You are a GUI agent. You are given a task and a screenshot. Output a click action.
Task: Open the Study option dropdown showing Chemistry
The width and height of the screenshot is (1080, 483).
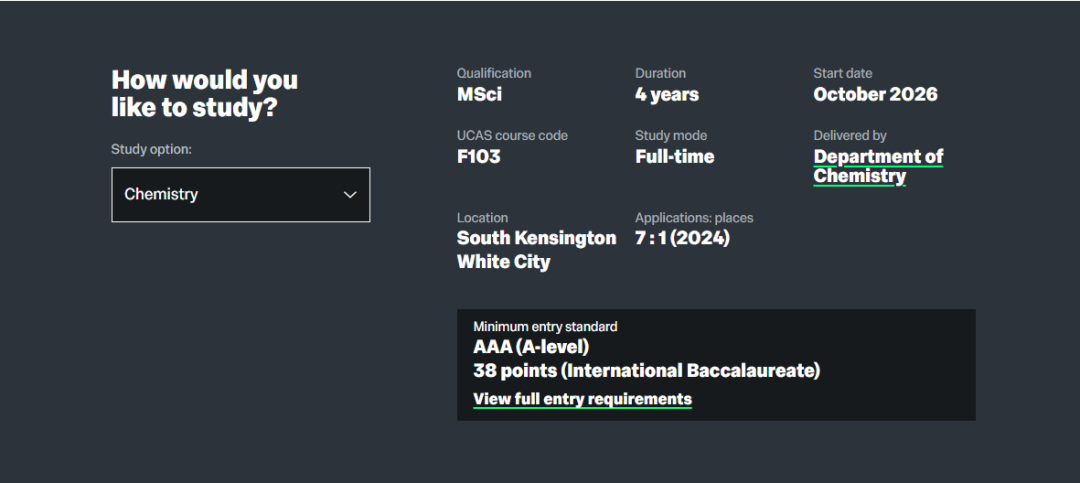(x=240, y=194)
